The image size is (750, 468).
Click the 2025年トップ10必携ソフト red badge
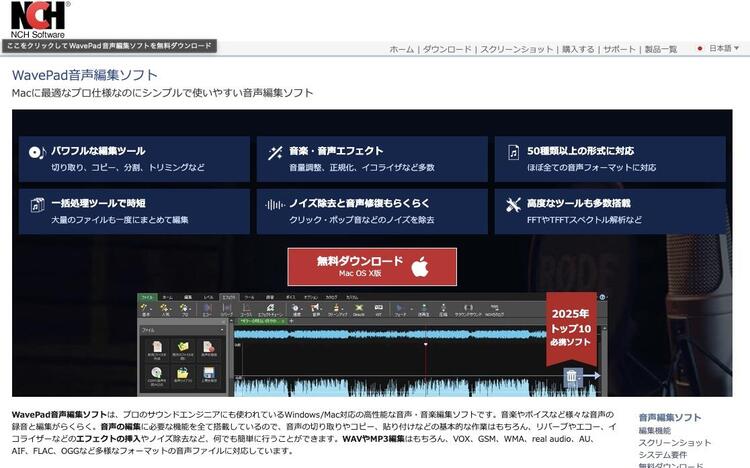(571, 328)
